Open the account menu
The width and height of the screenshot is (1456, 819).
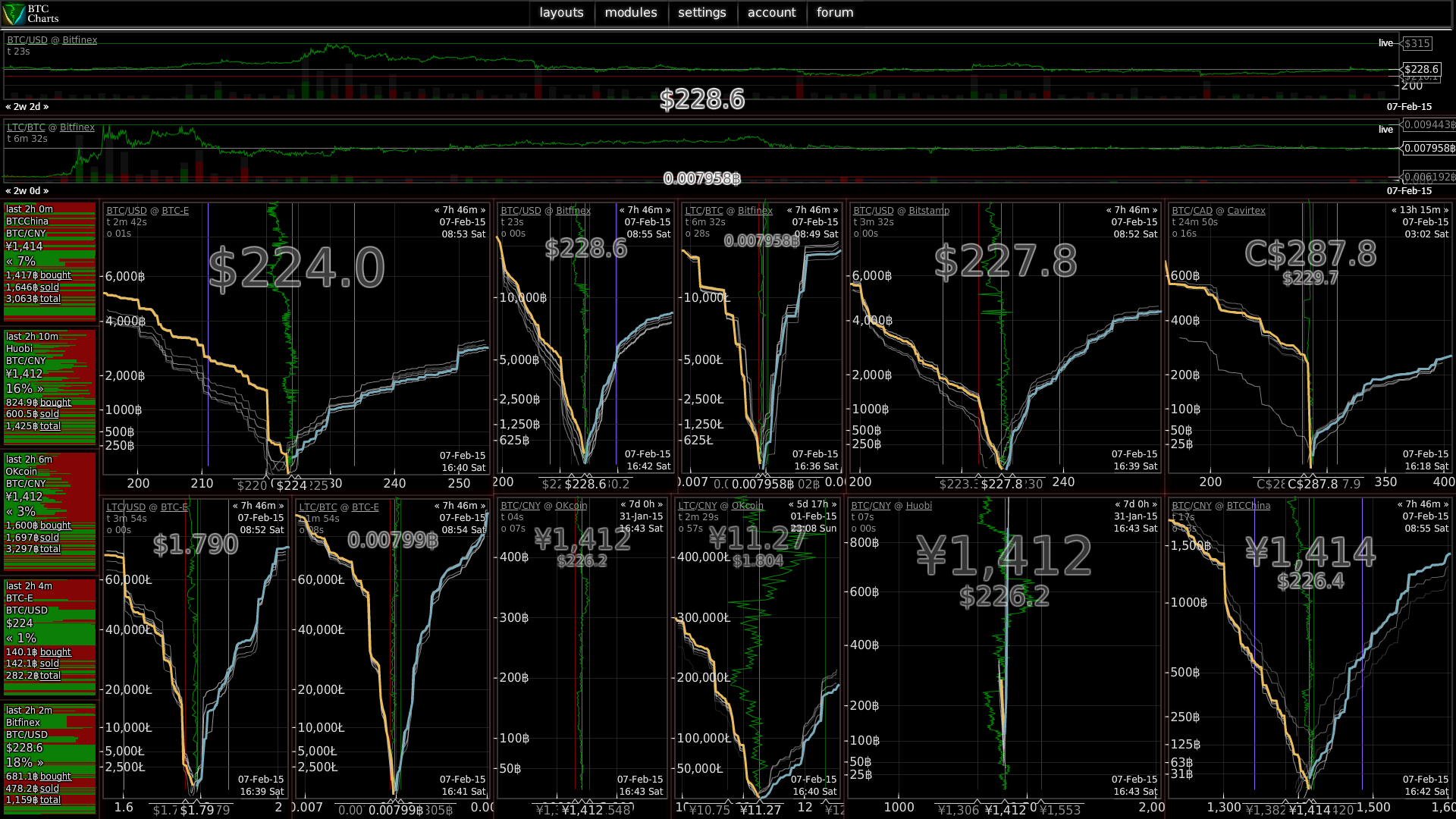pyautogui.click(x=771, y=12)
